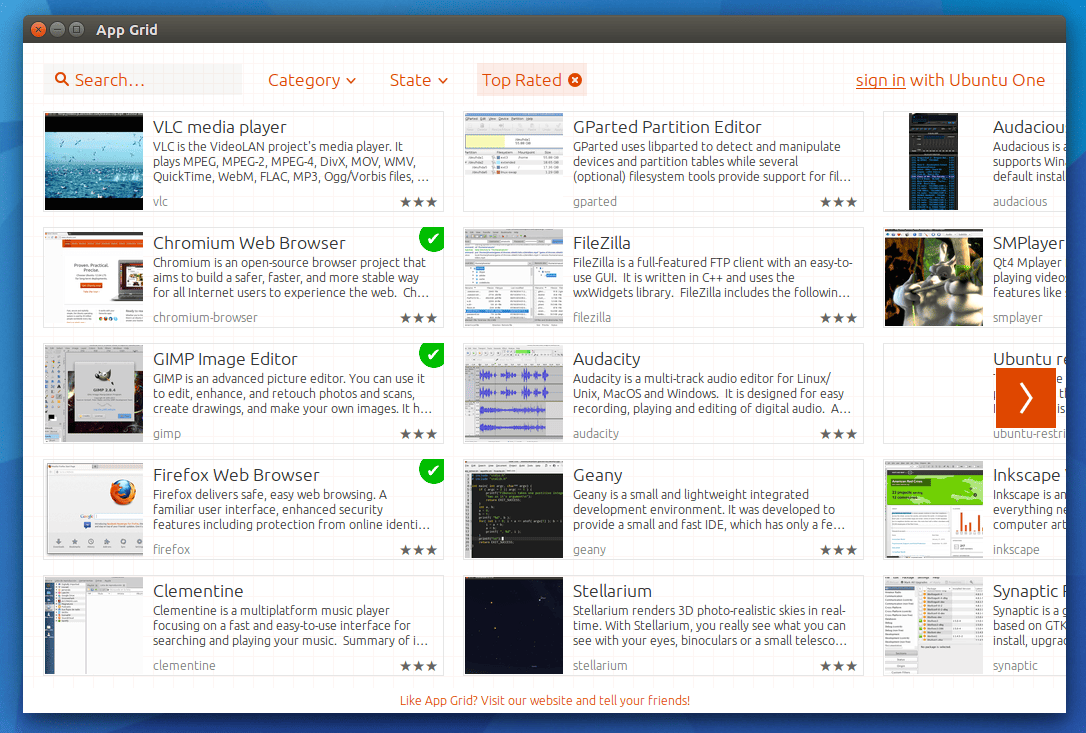
Task: Click the search magnifier icon
Action: pos(62,79)
